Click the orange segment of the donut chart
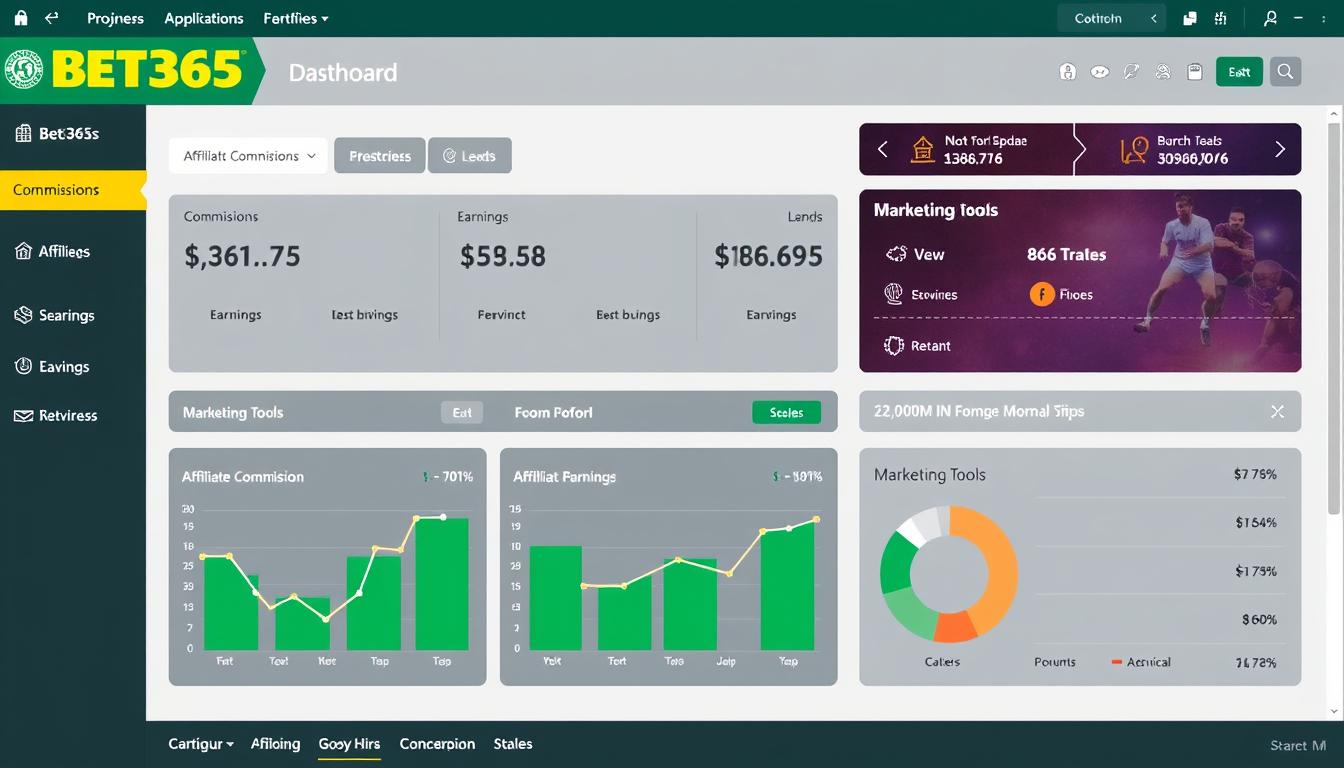 995,575
